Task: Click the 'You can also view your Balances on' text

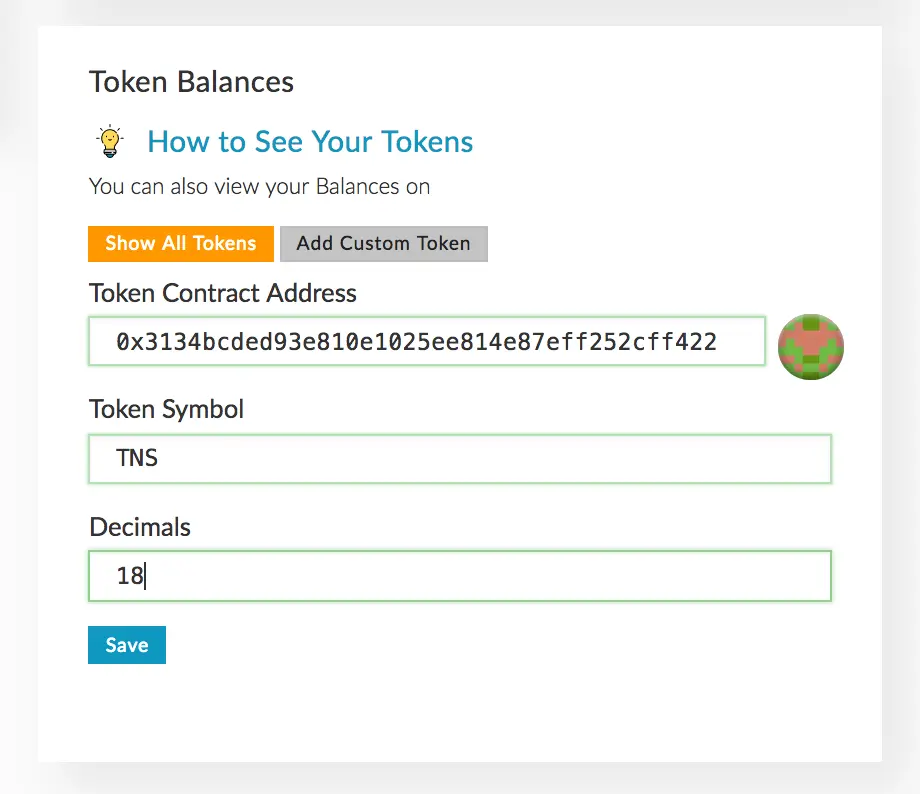Action: [x=260, y=186]
